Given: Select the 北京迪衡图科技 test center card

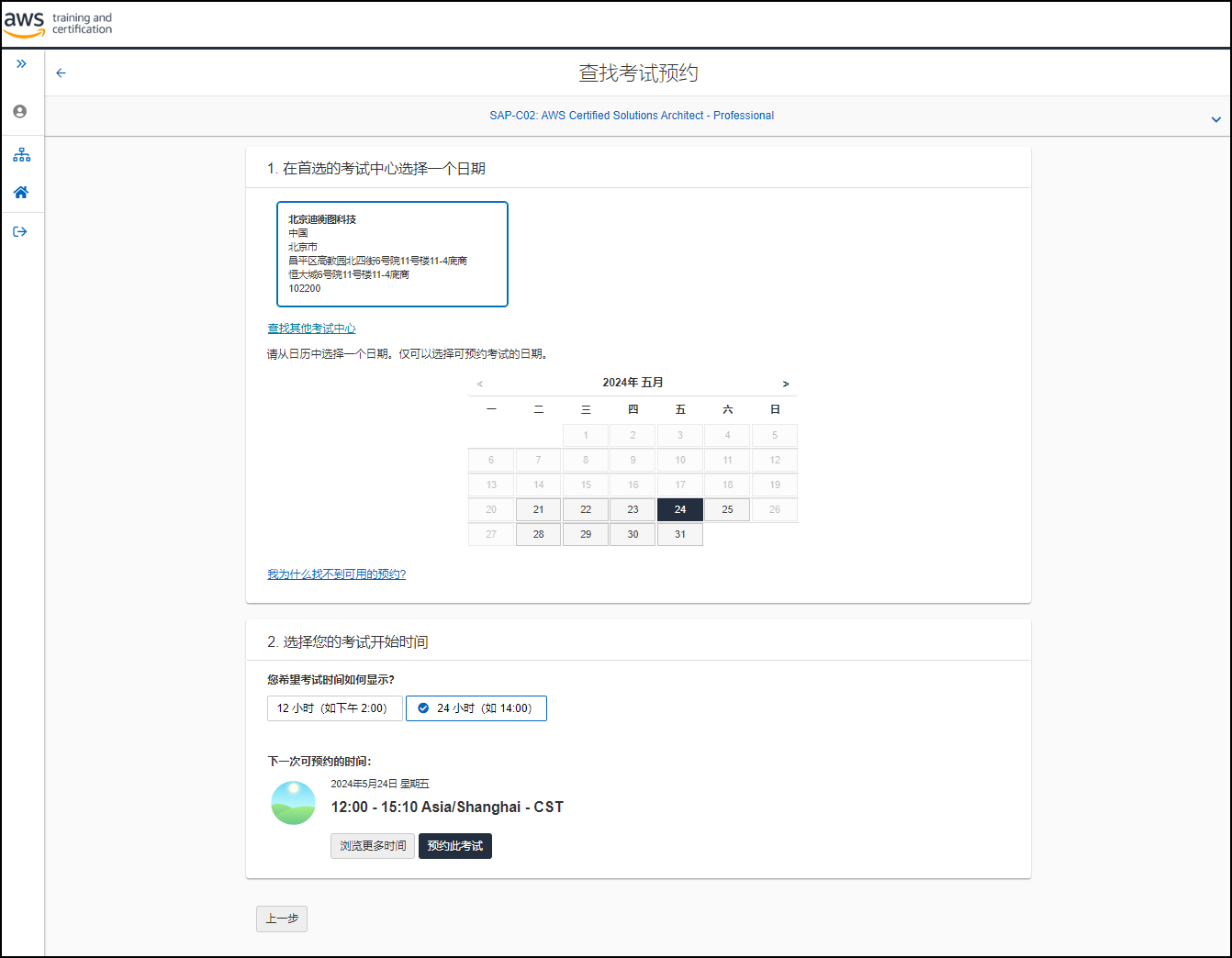Looking at the screenshot, I should tap(392, 254).
